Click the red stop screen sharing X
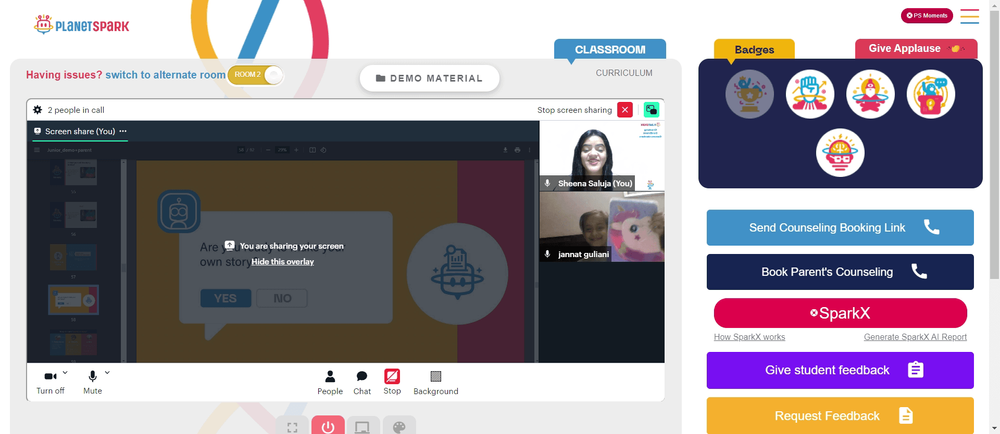The height and width of the screenshot is (434, 1000). pyautogui.click(x=625, y=110)
